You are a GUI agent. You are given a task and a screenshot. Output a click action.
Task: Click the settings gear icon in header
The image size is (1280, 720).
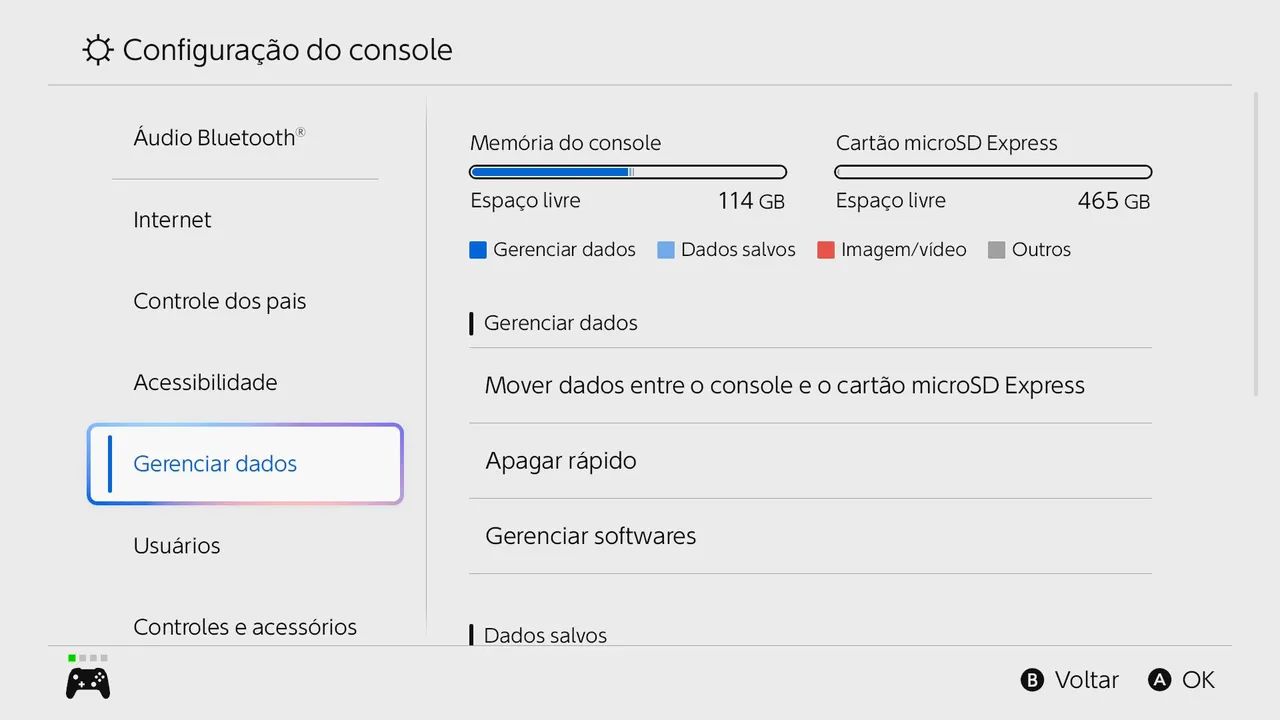(97, 50)
